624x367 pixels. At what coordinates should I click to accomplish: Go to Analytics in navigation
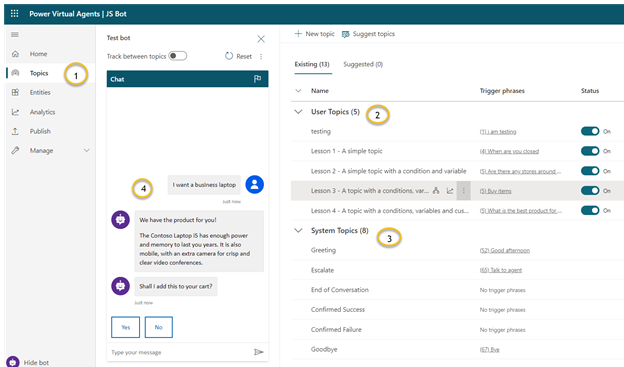click(x=43, y=112)
